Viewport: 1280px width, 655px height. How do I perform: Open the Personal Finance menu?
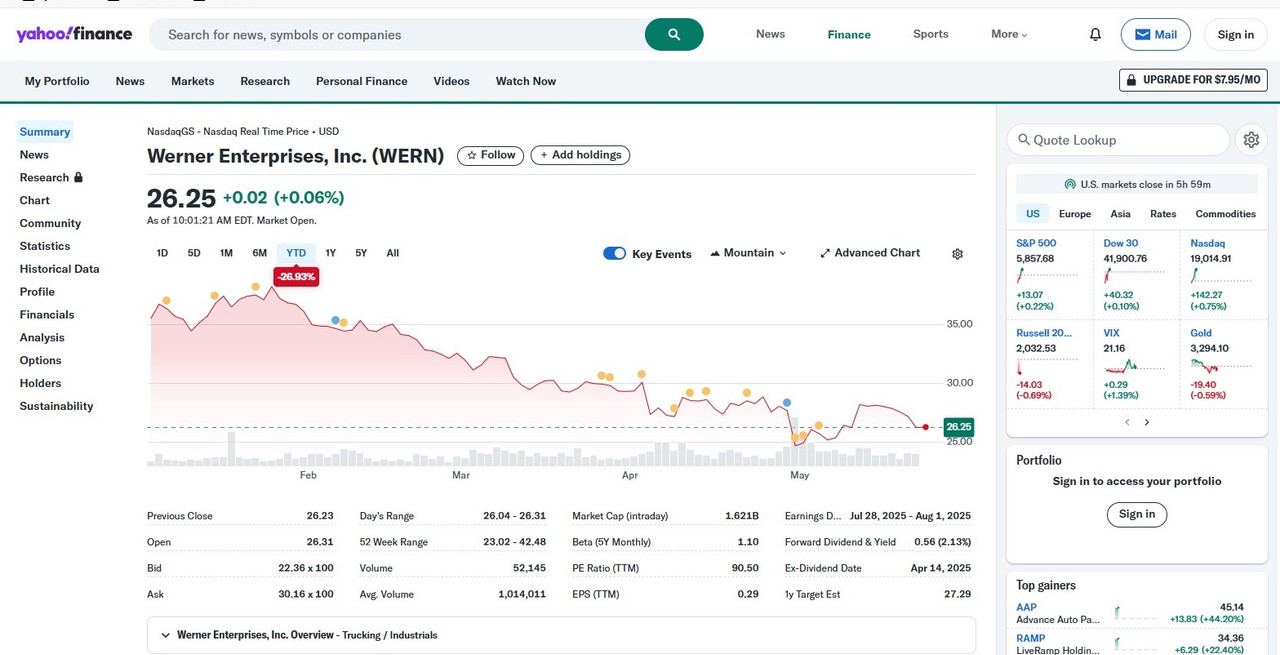coord(362,81)
